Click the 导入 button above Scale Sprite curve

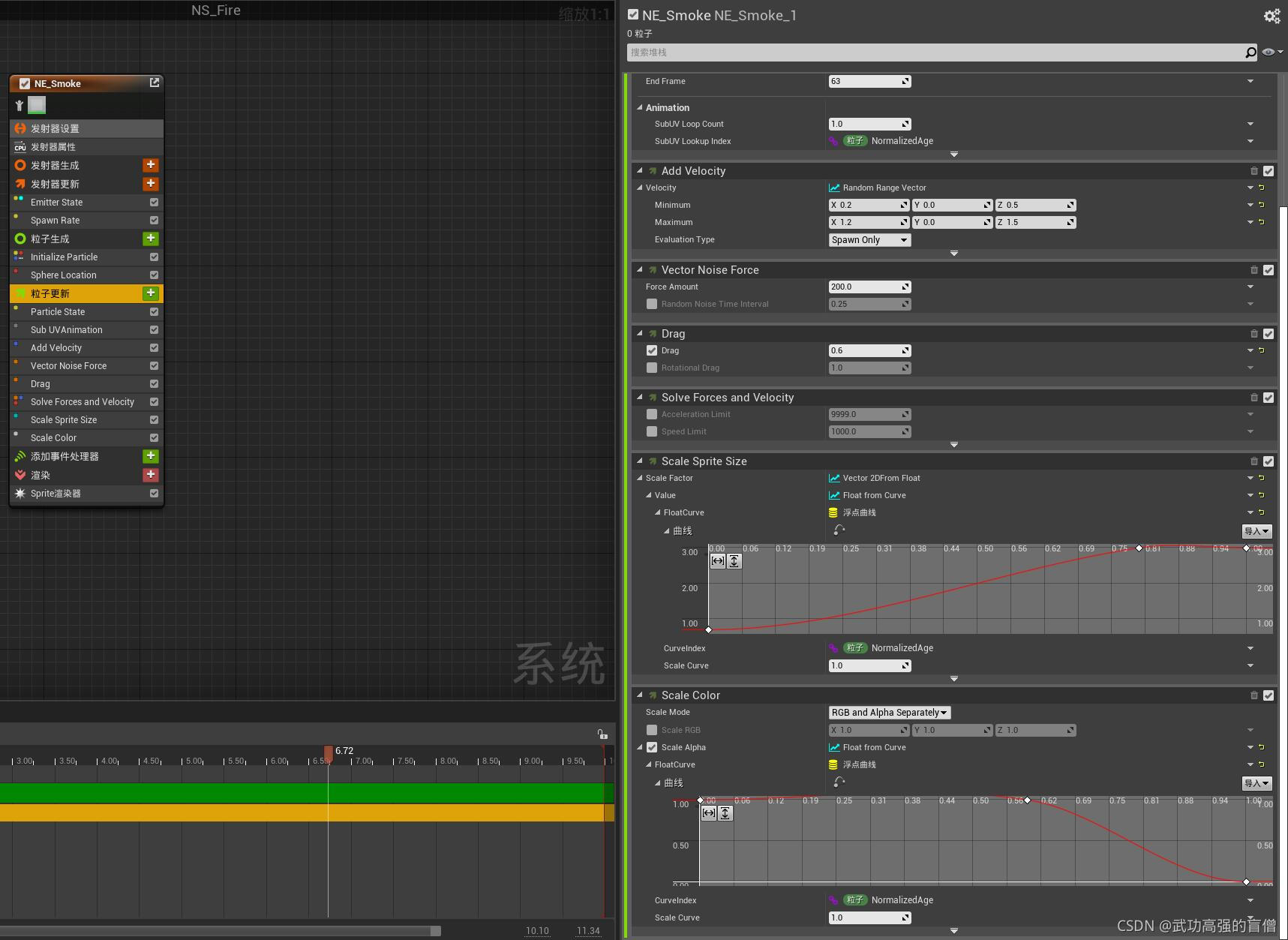(x=1256, y=531)
